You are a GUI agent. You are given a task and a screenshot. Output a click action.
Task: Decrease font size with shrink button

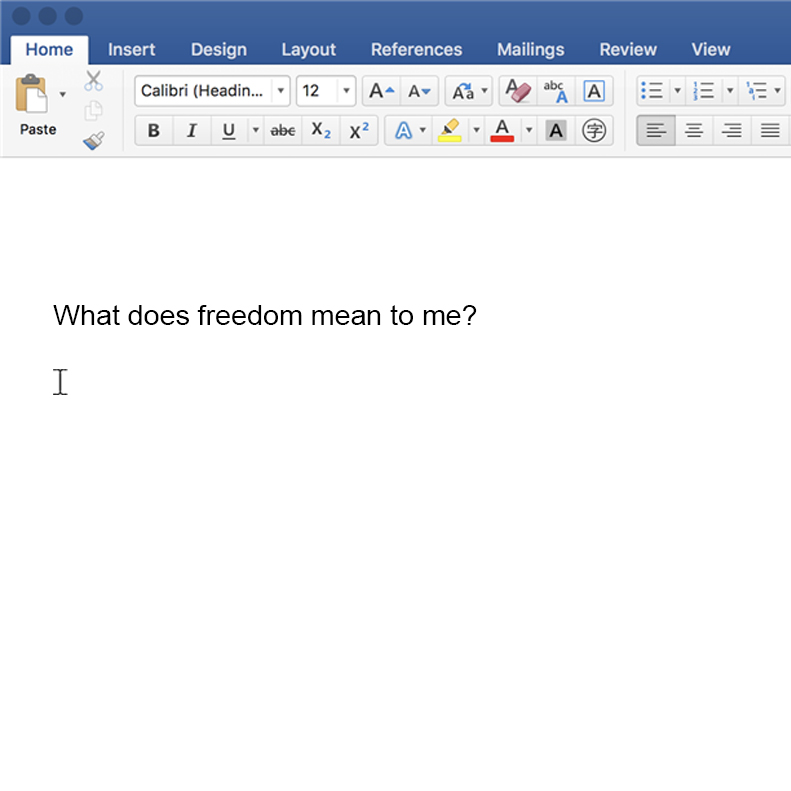click(419, 91)
